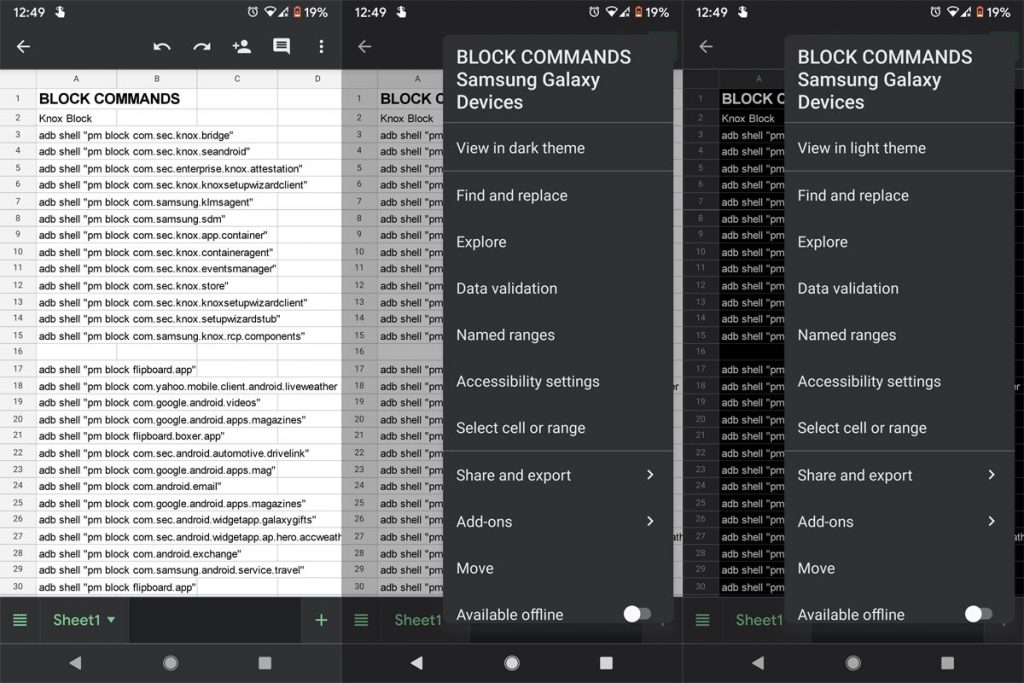Expand Share and export in the middle menu
This screenshot has height=683, width=1024.
(558, 475)
